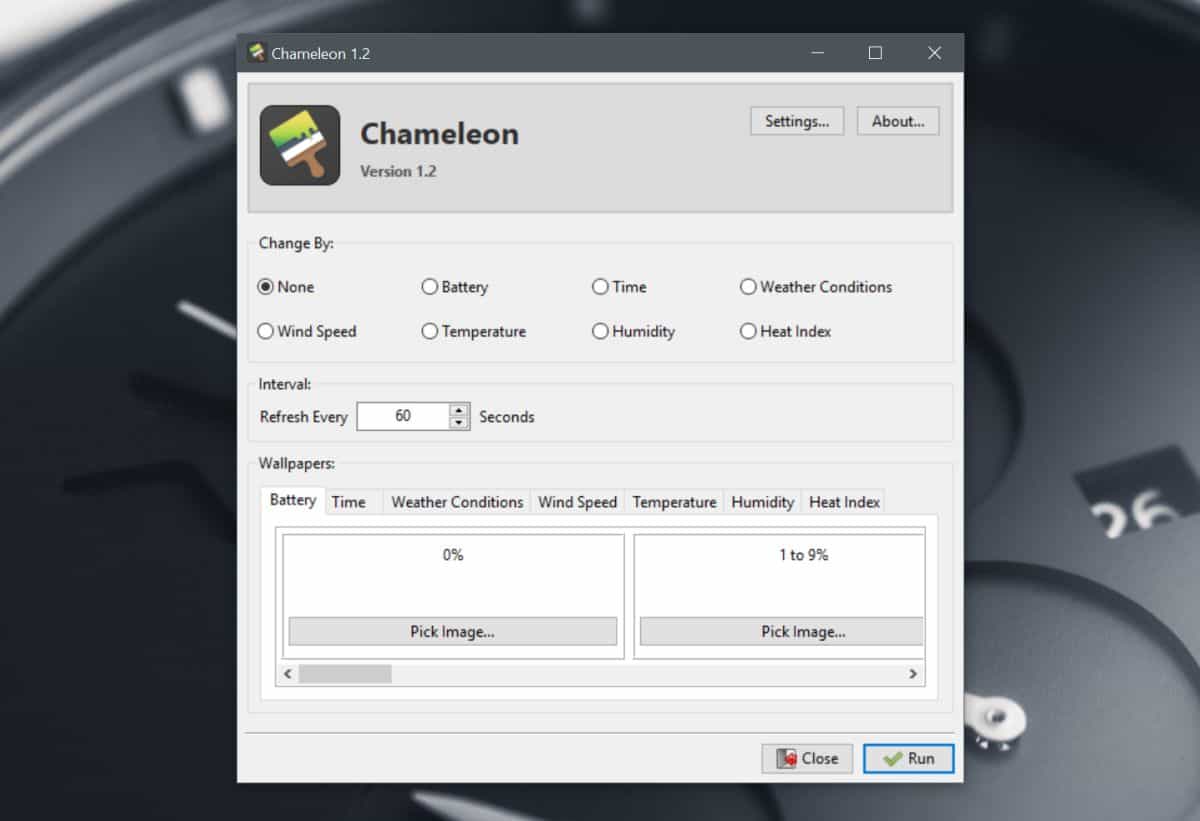Click the "Change By:" group label
1200x821 pixels.
pyautogui.click(x=296, y=243)
